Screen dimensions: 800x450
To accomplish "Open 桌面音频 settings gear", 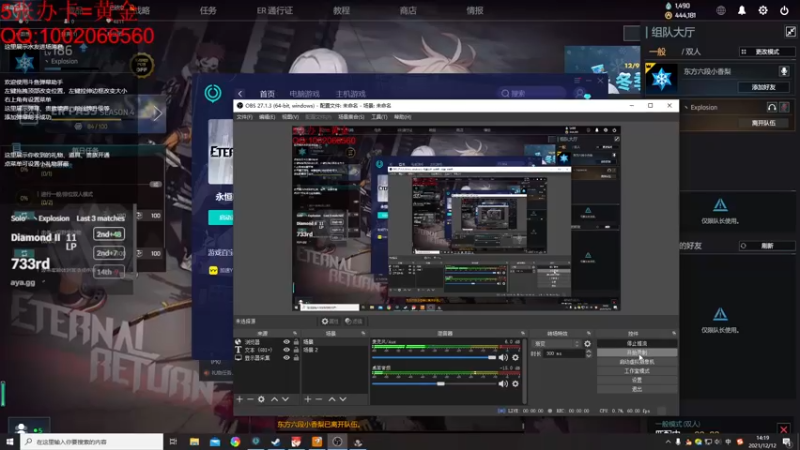I will (515, 384).
